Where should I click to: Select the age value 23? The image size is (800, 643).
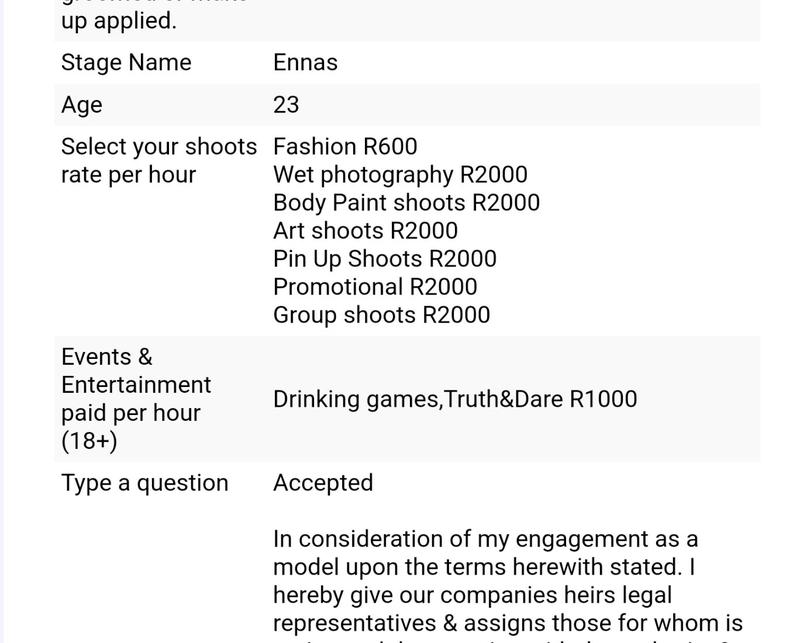pos(286,105)
